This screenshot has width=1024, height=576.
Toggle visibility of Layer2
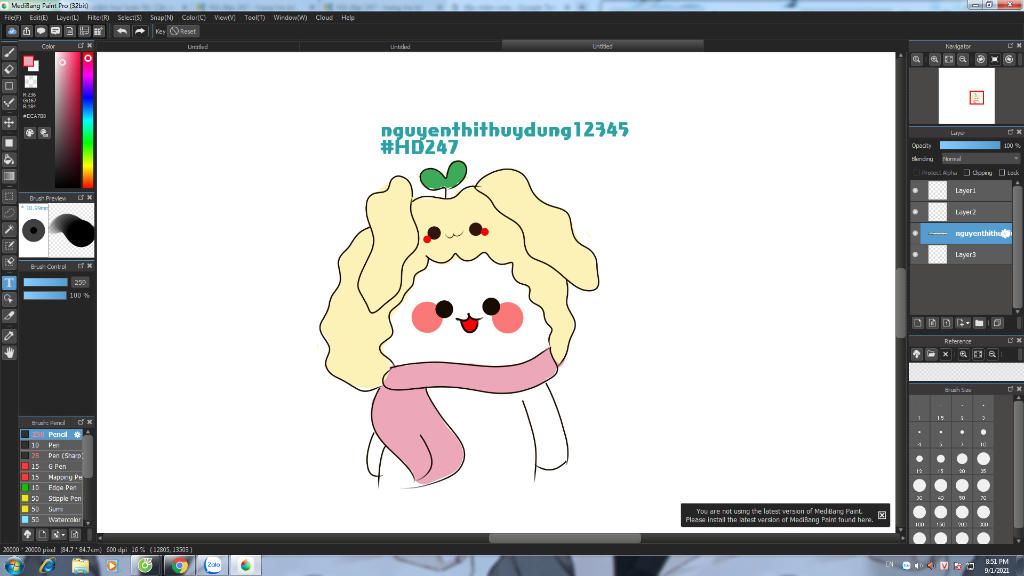point(915,212)
